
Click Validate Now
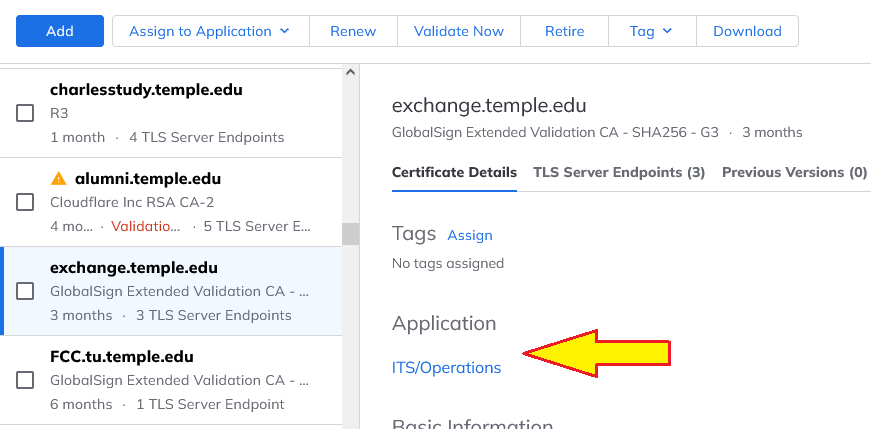(459, 31)
